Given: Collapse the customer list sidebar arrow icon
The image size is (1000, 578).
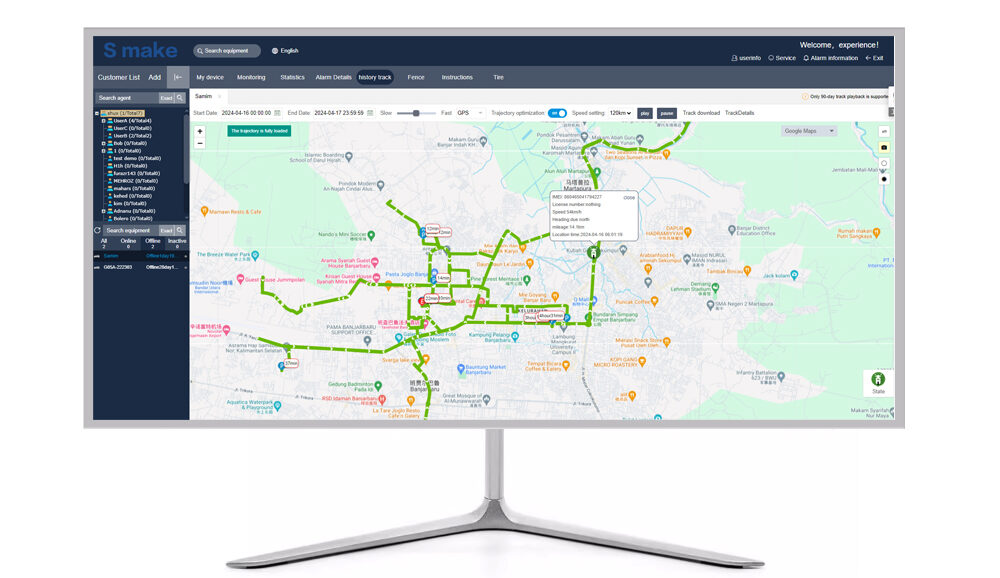Looking at the screenshot, I should tap(178, 77).
